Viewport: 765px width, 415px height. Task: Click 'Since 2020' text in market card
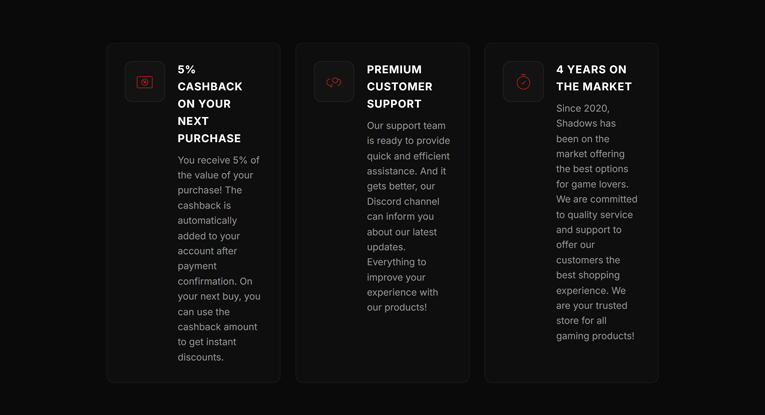click(x=583, y=108)
